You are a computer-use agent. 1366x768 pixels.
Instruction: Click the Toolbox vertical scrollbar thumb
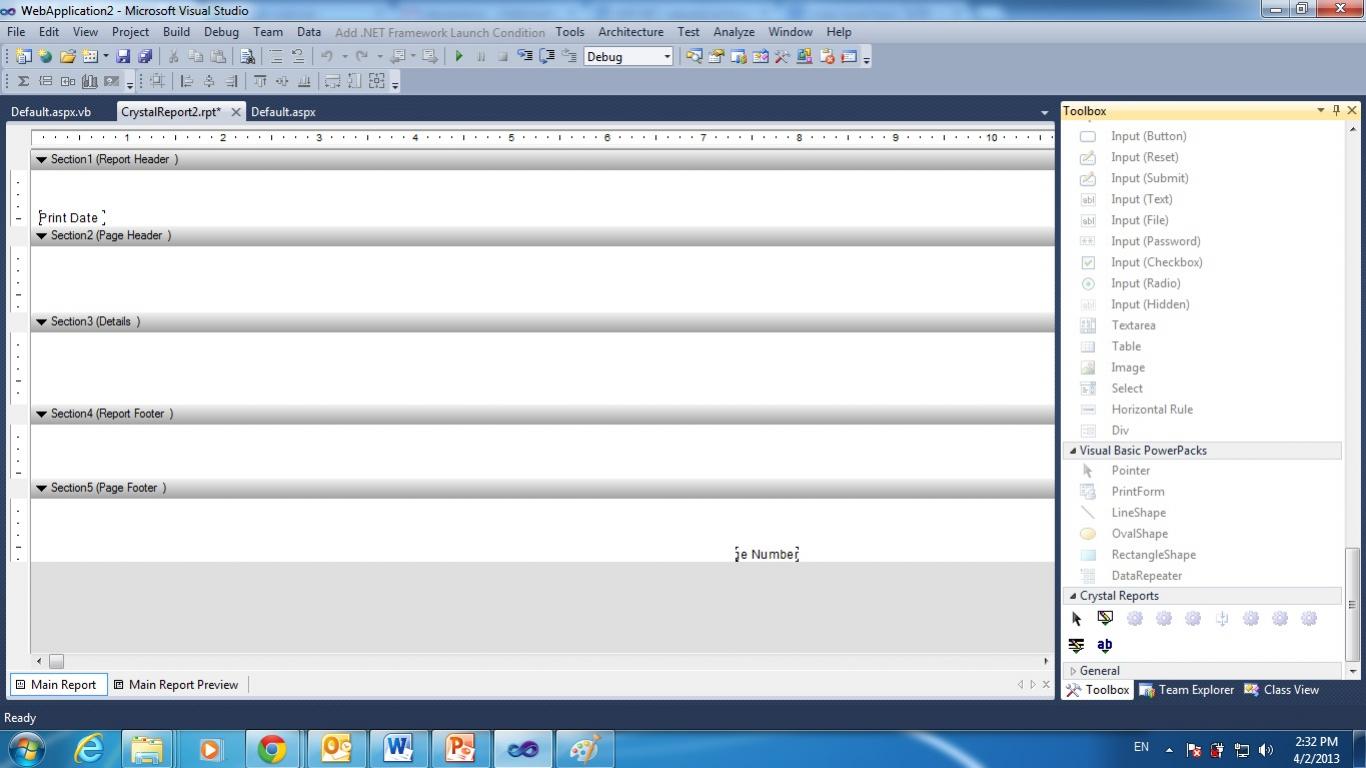[1353, 604]
